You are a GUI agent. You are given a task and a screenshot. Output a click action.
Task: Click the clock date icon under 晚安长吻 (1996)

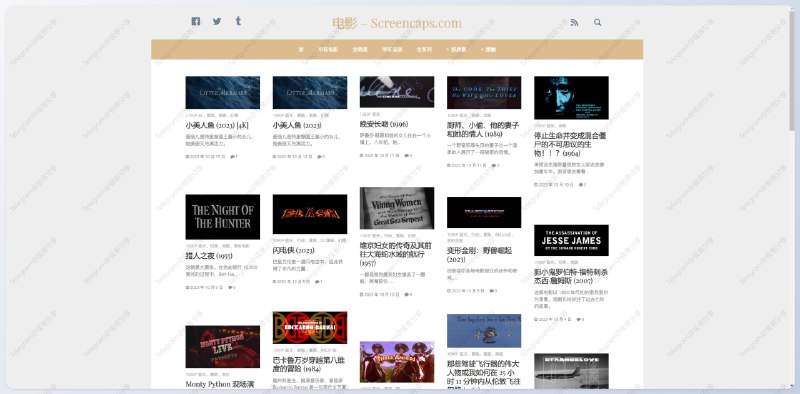point(362,156)
